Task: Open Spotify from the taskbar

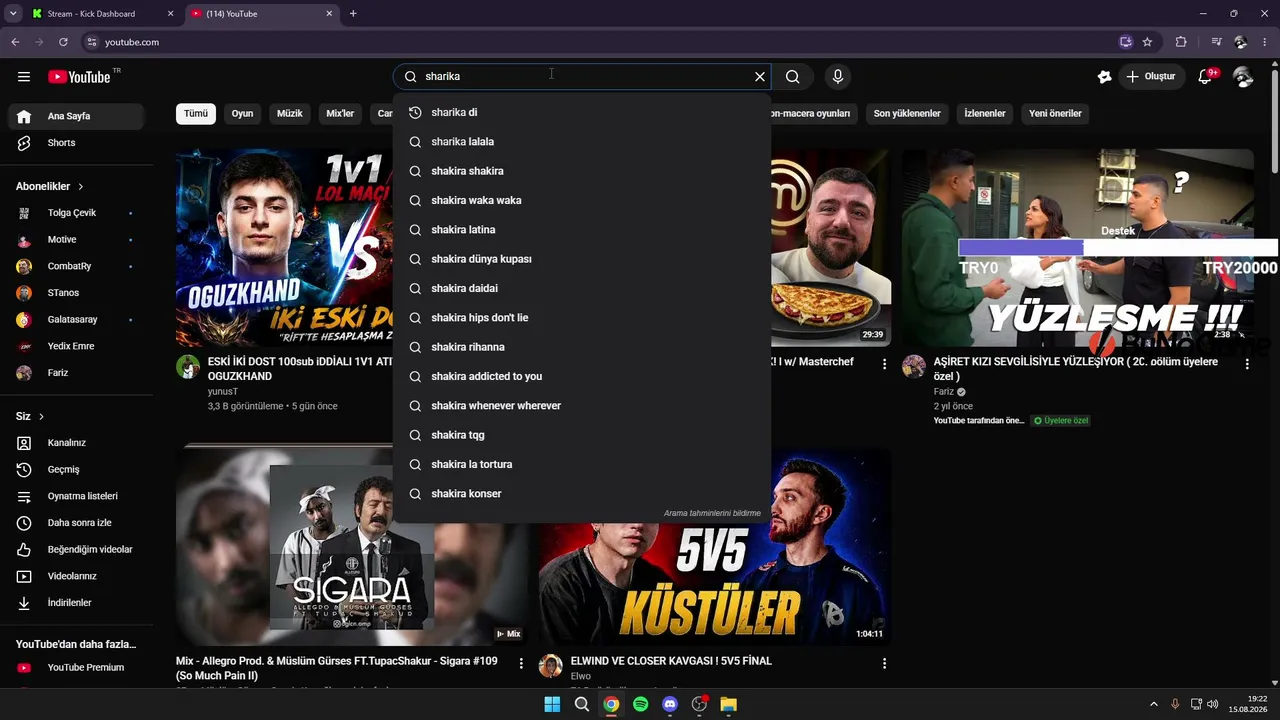Action: (x=641, y=704)
